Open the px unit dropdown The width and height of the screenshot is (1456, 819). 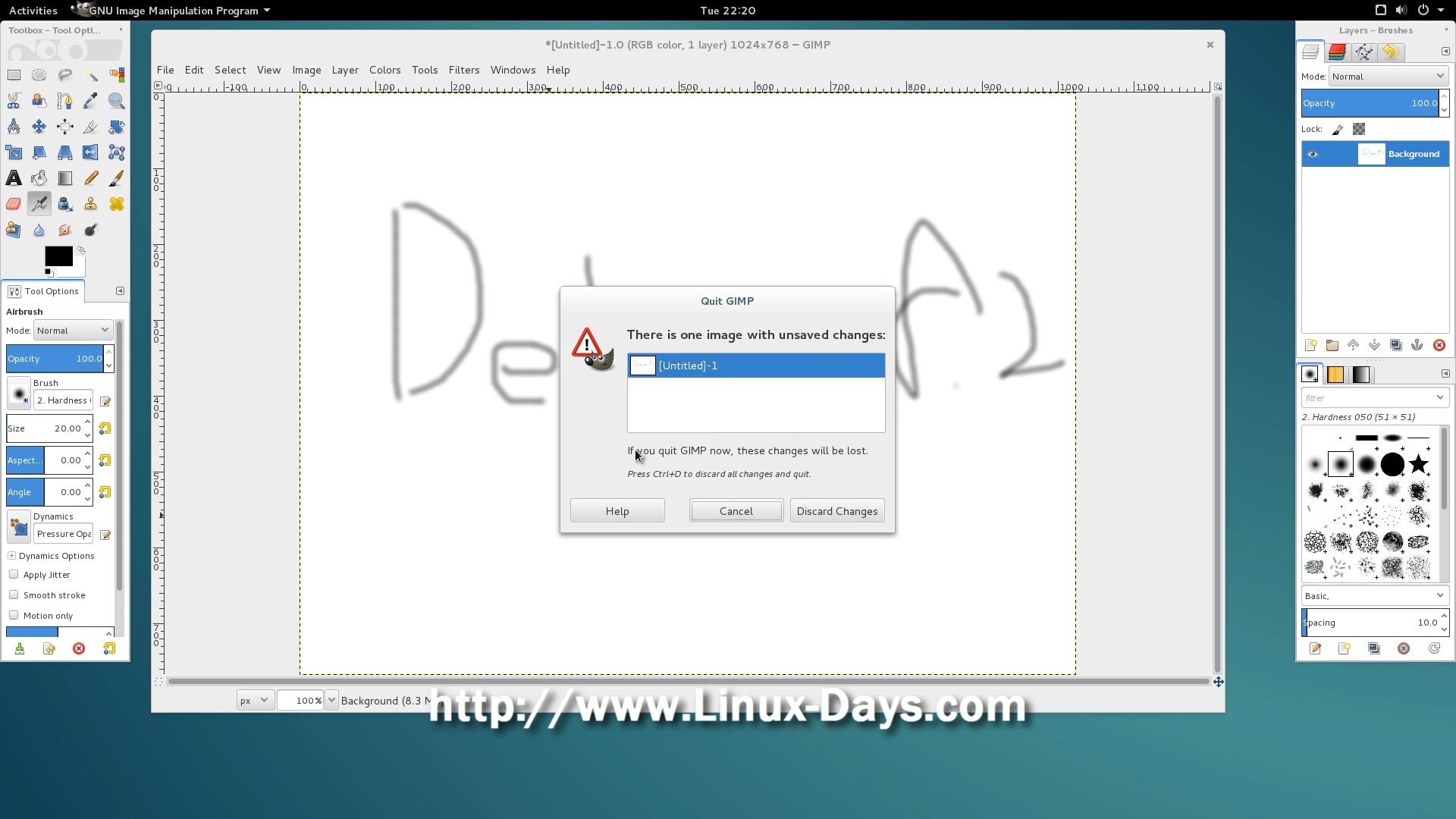(x=254, y=701)
